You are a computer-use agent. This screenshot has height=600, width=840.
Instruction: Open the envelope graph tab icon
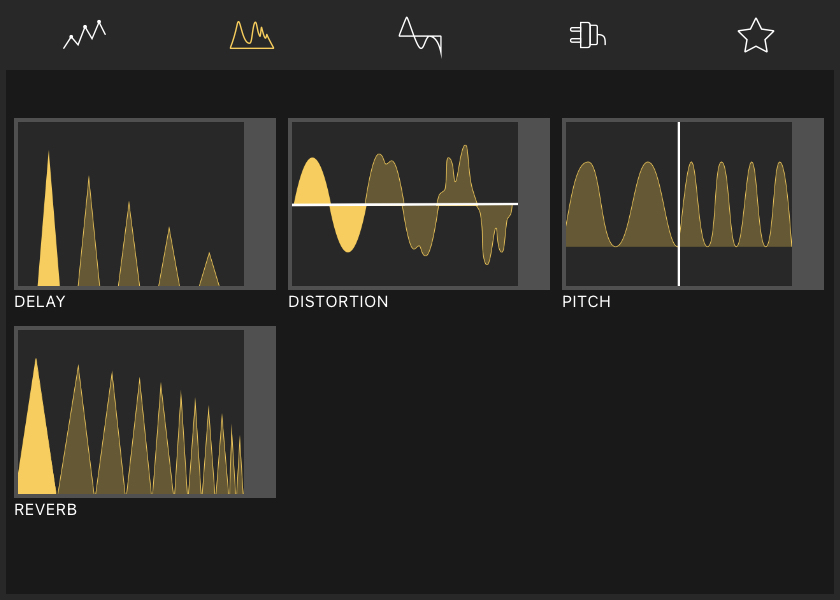[x=84, y=35]
